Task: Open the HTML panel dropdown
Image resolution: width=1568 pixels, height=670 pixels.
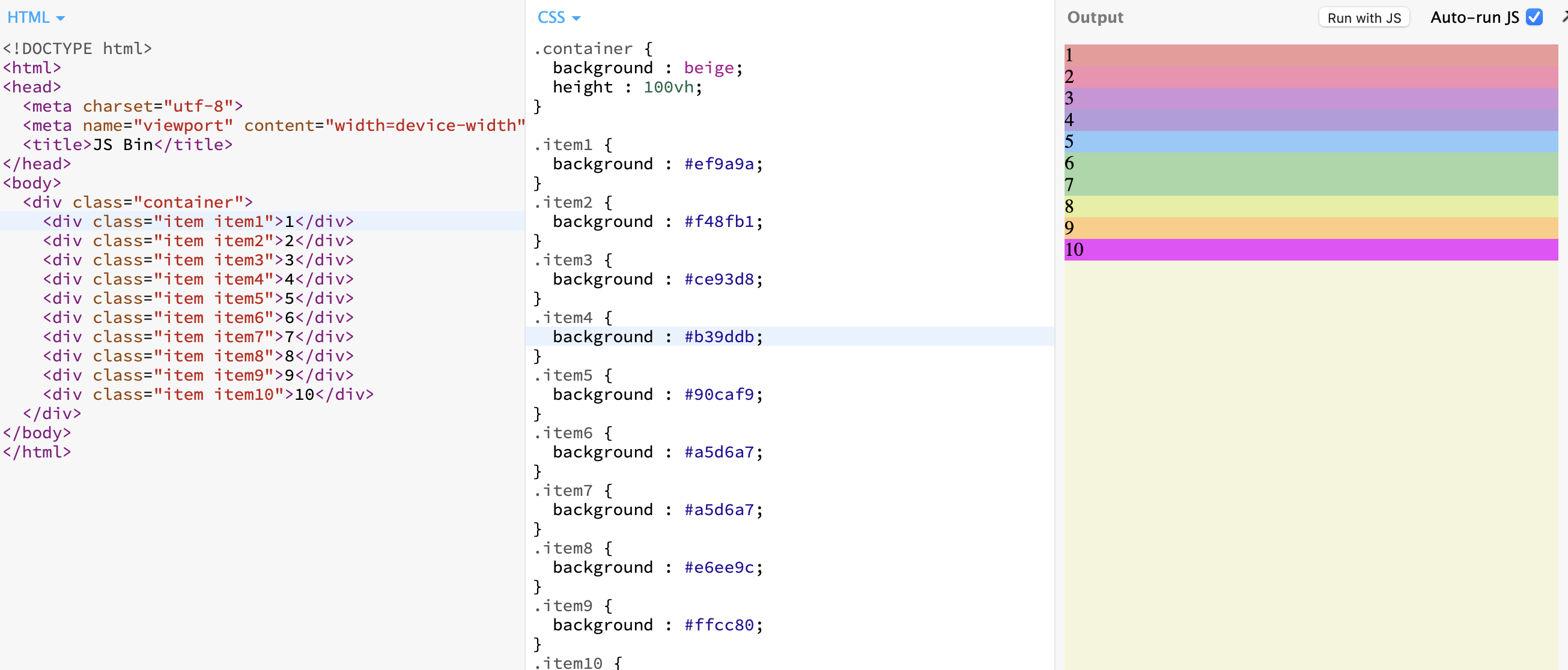Action: [35, 17]
